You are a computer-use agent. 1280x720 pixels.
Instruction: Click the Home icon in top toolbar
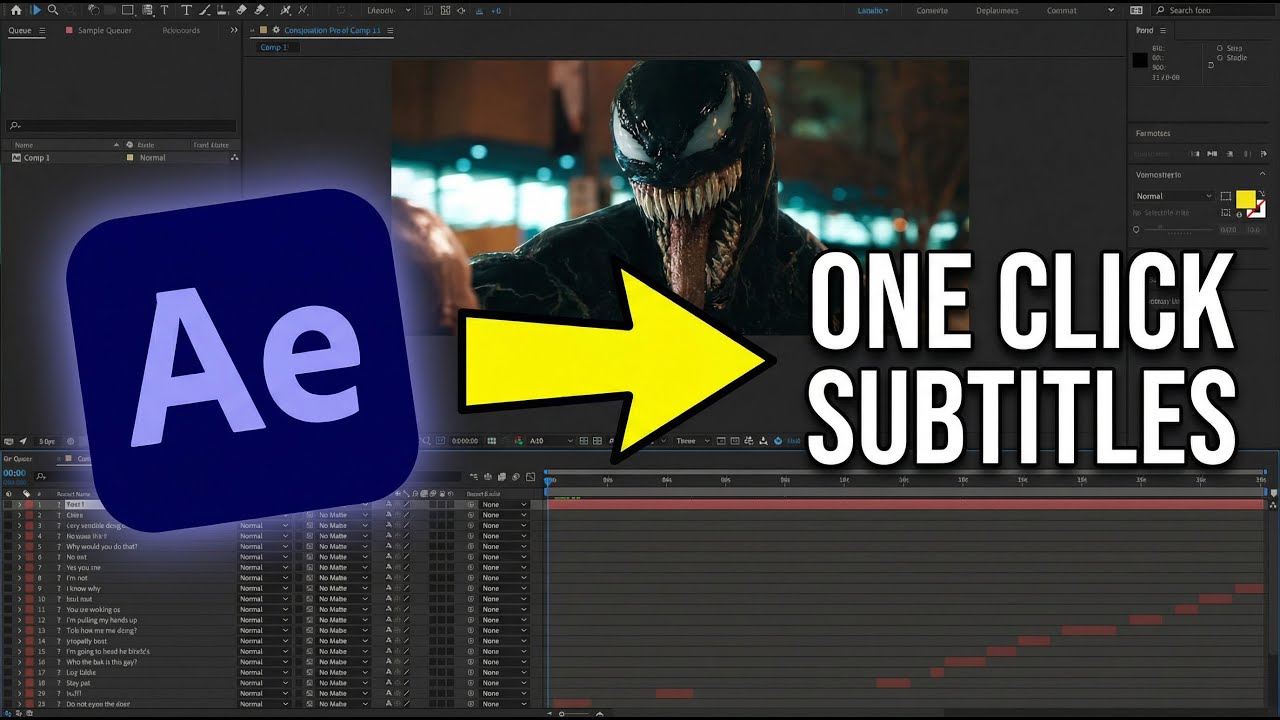click(16, 10)
